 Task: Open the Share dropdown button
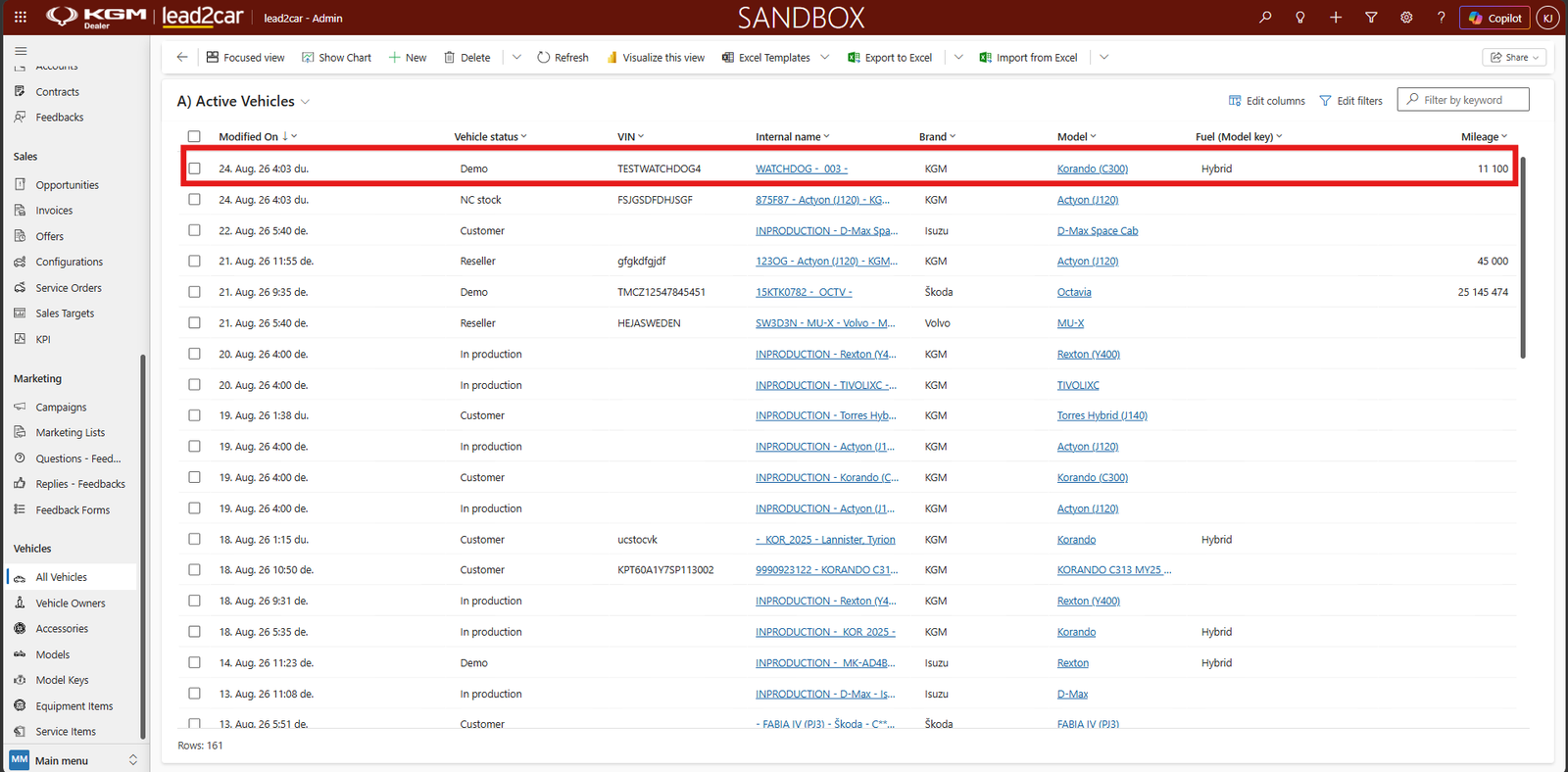1515,58
